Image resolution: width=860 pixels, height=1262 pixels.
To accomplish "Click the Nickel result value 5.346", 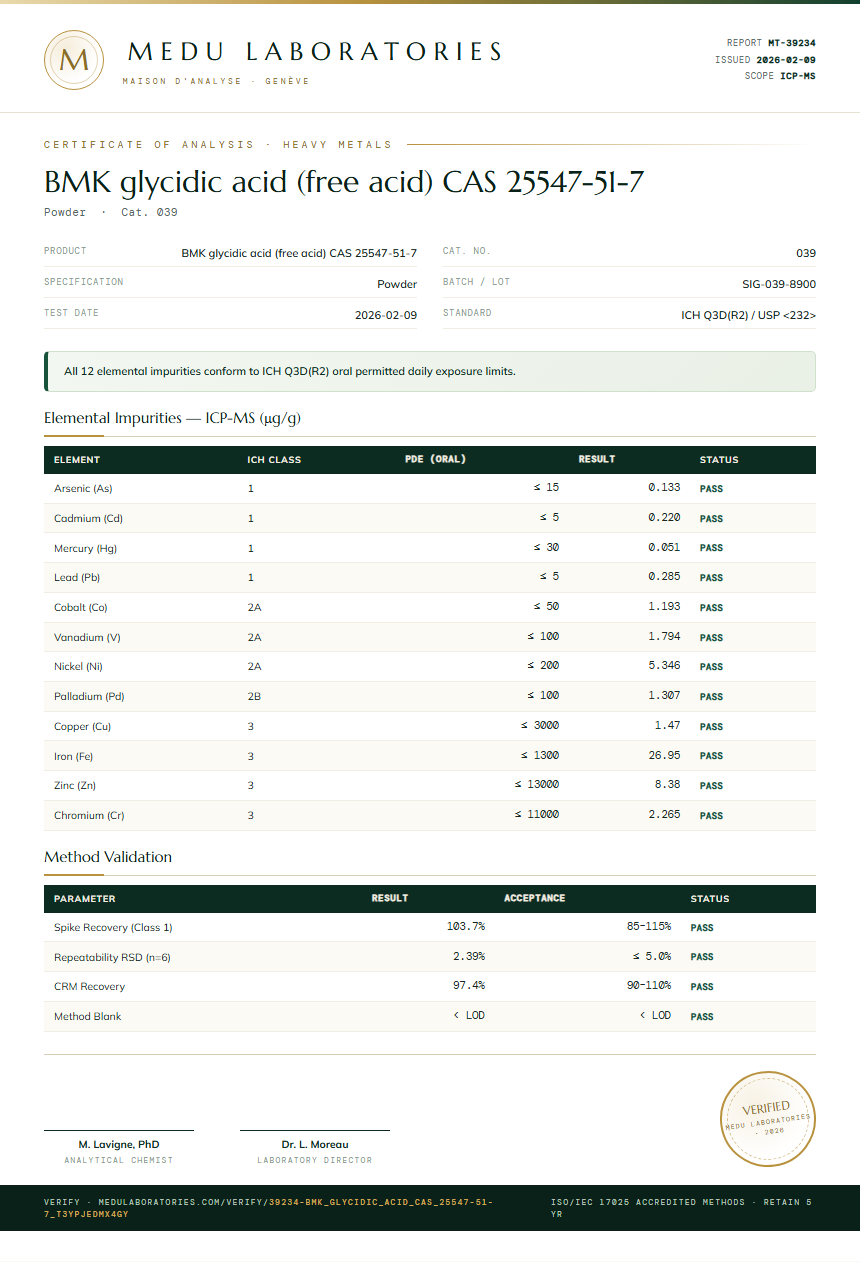I will 664,665.
